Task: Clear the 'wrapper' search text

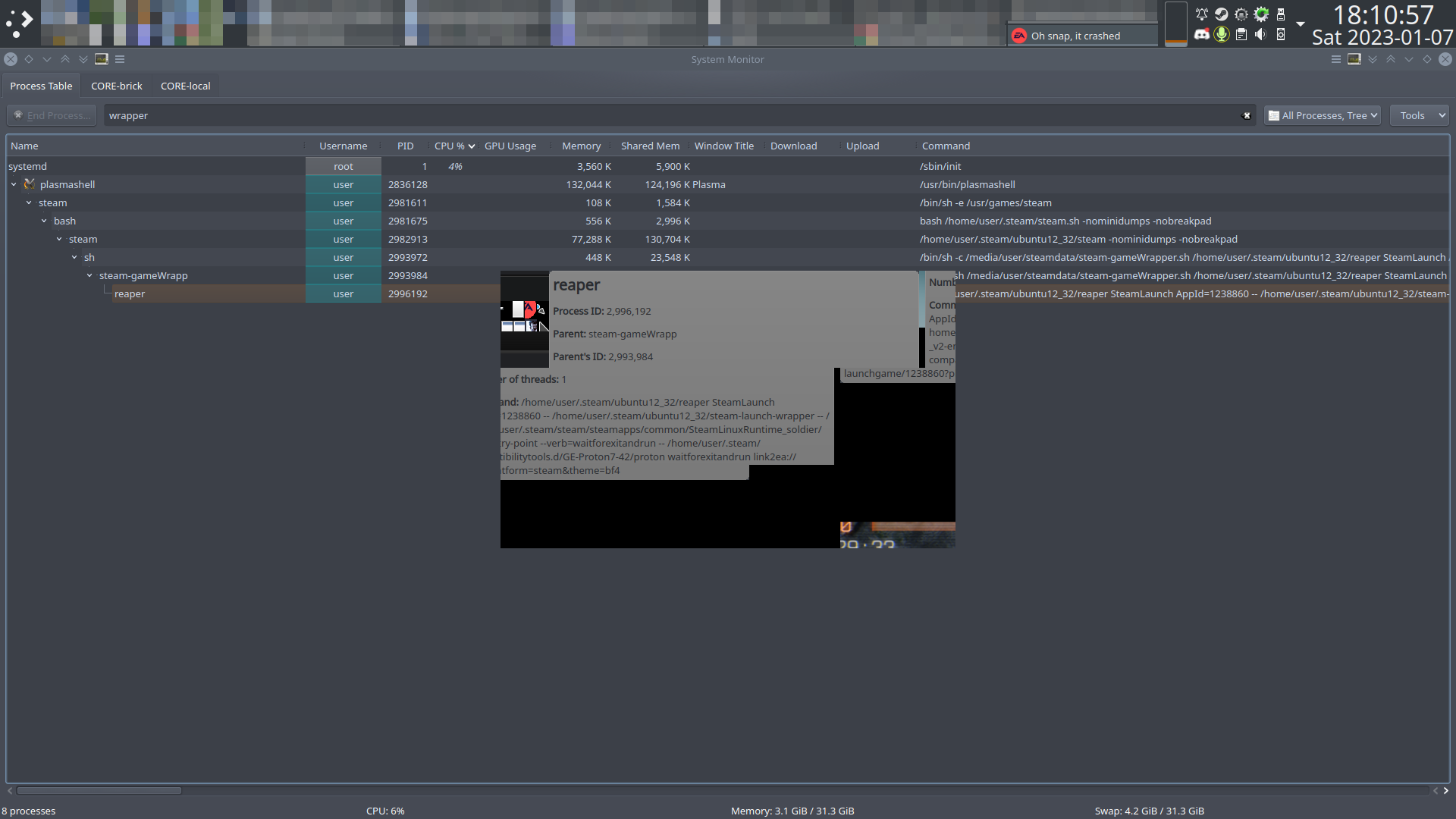Action: coord(1246,115)
